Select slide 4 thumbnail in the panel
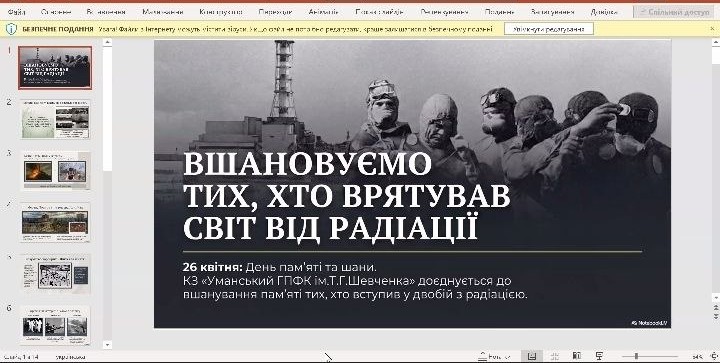The image size is (720, 363). coord(55,222)
